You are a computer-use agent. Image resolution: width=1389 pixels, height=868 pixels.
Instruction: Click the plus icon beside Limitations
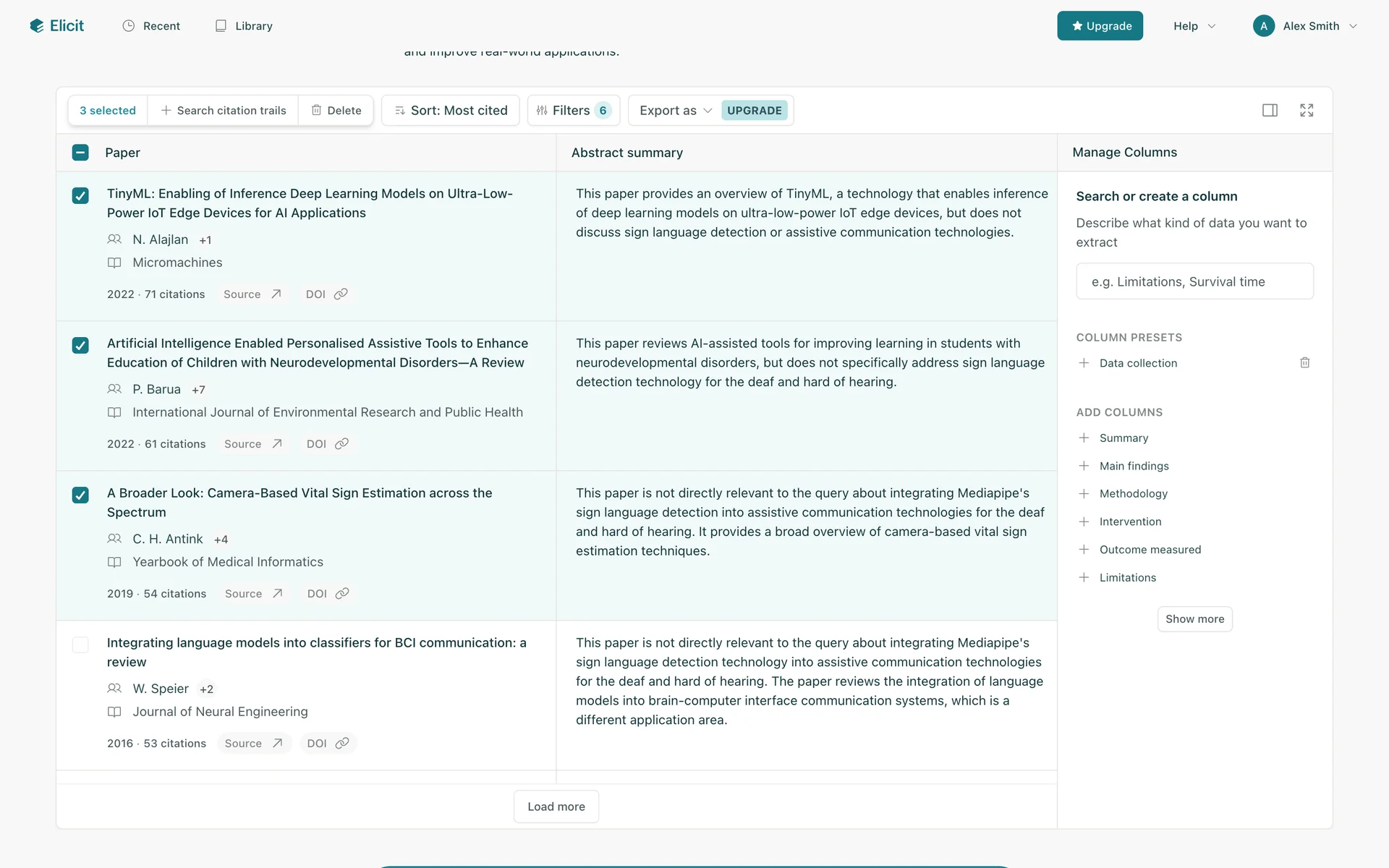[x=1084, y=577]
